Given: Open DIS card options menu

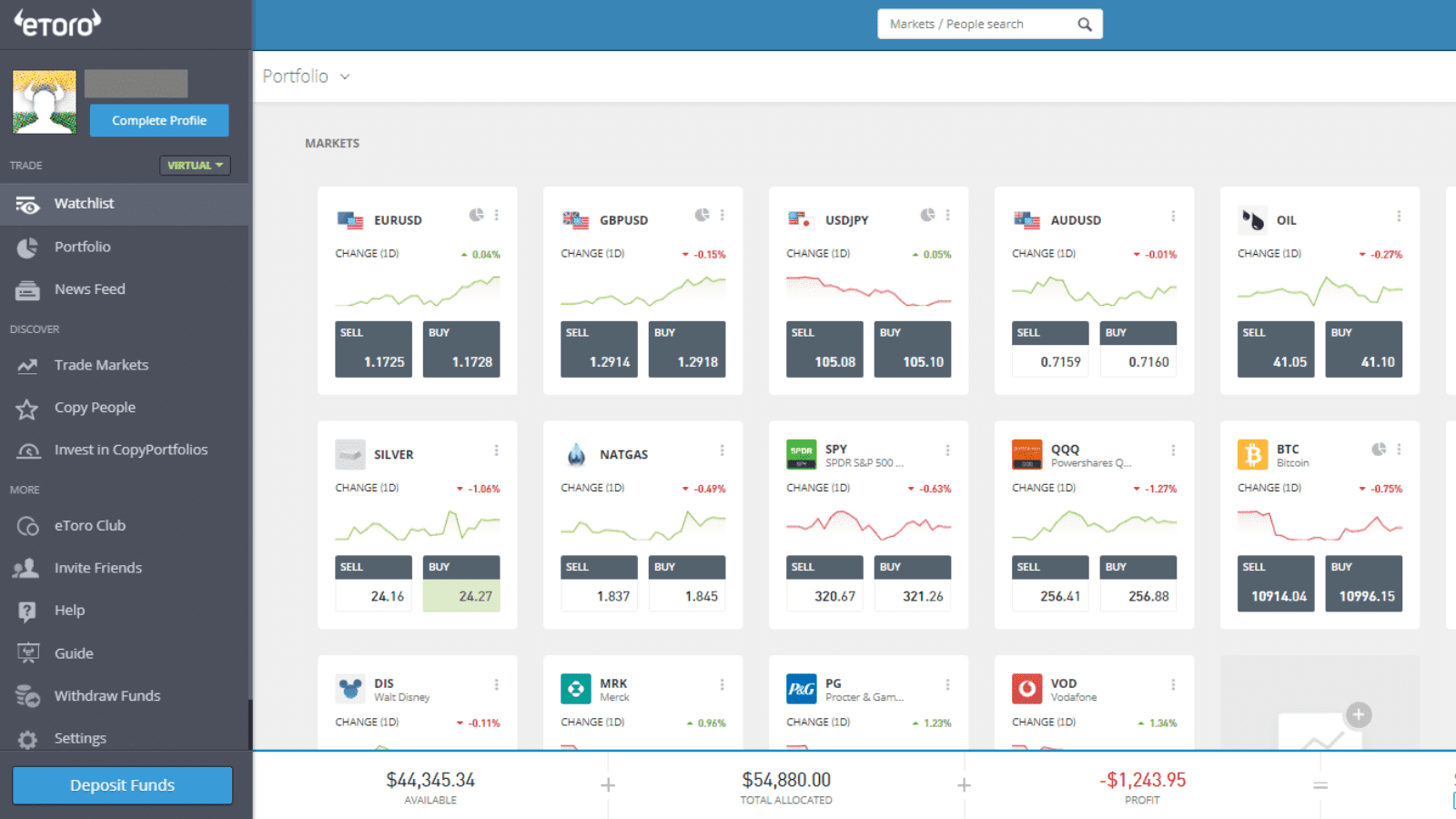Looking at the screenshot, I should [497, 684].
